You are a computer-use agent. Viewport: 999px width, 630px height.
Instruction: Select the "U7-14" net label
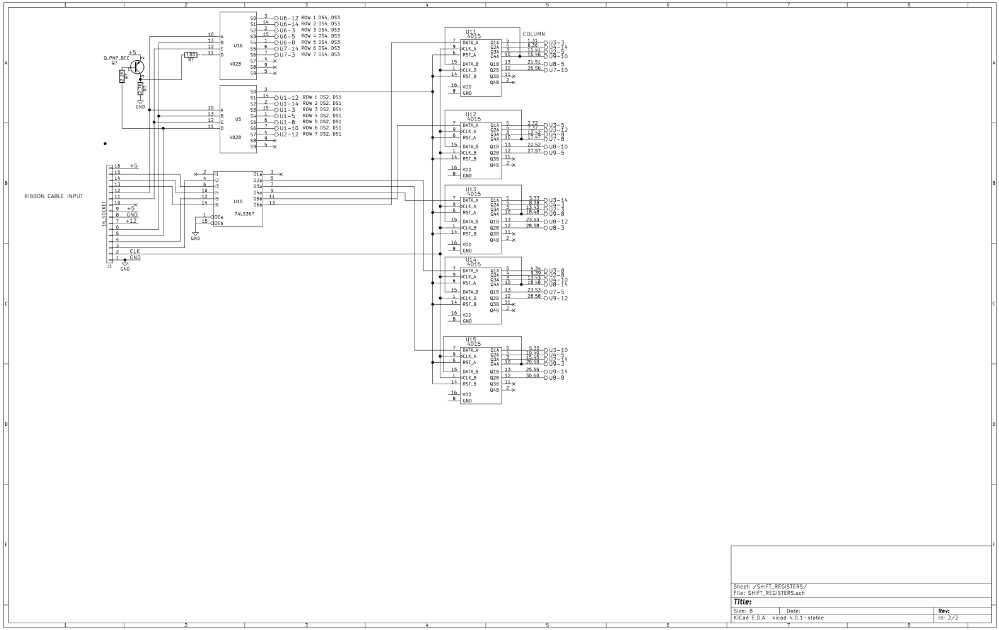pos(288,48)
